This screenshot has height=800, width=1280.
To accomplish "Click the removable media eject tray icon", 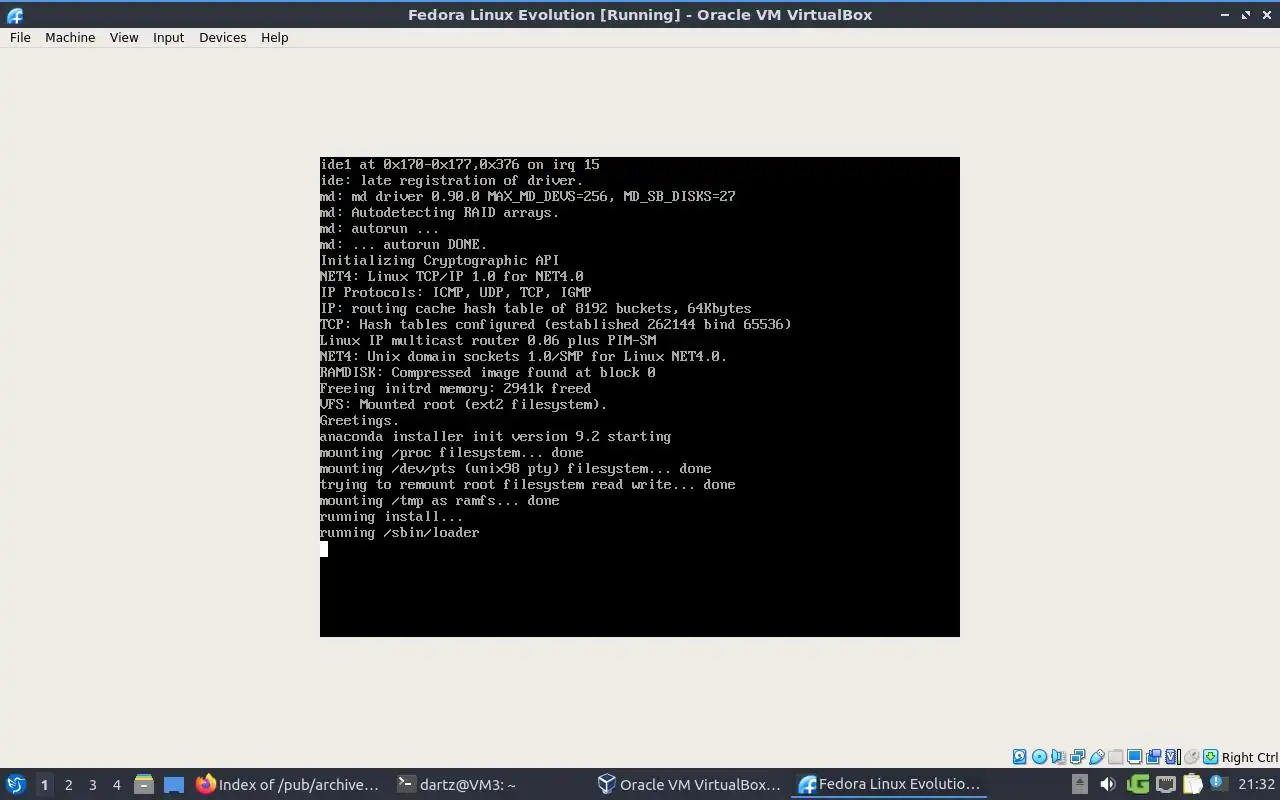I will (x=1080, y=784).
